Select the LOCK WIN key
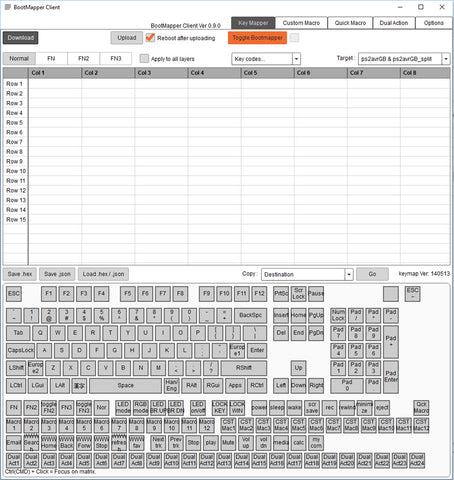This screenshot has width=454, height=480. coord(237,407)
